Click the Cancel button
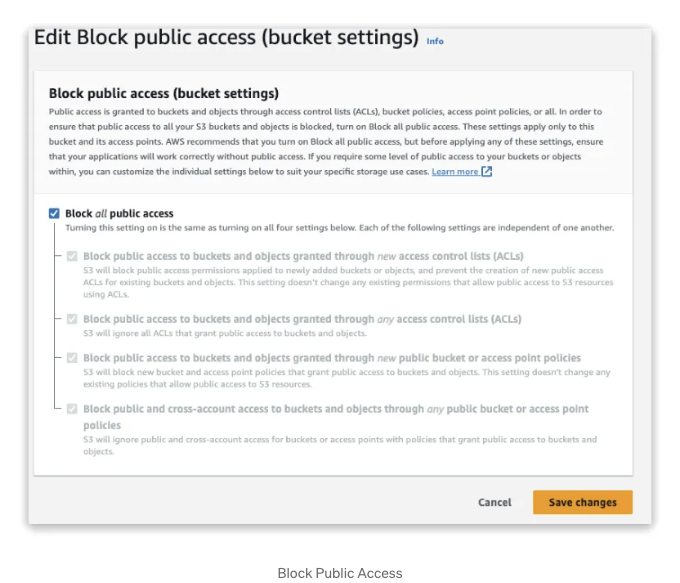The height and width of the screenshot is (583, 680). (495, 502)
